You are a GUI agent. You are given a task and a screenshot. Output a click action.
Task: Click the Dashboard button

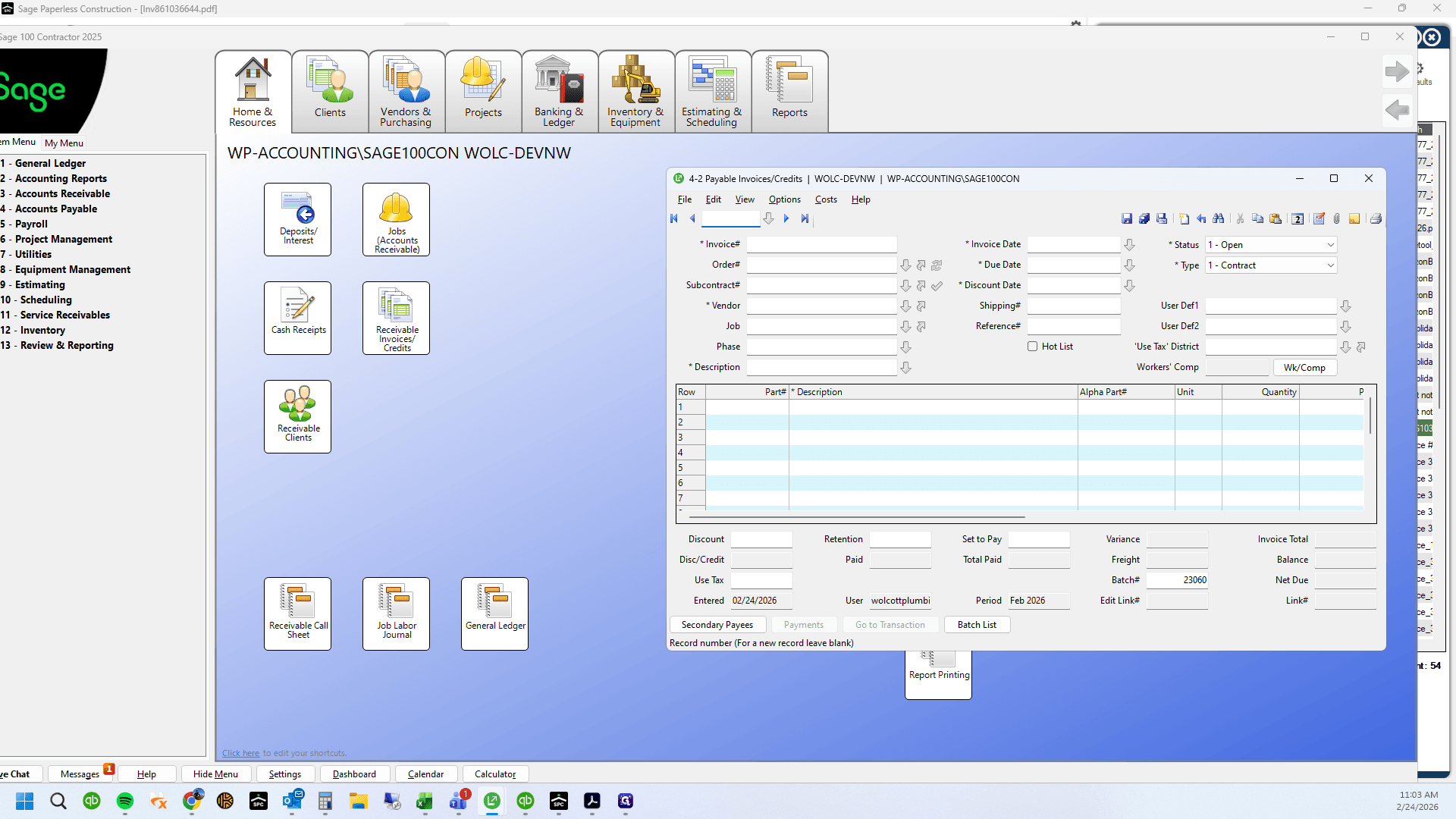click(x=354, y=774)
